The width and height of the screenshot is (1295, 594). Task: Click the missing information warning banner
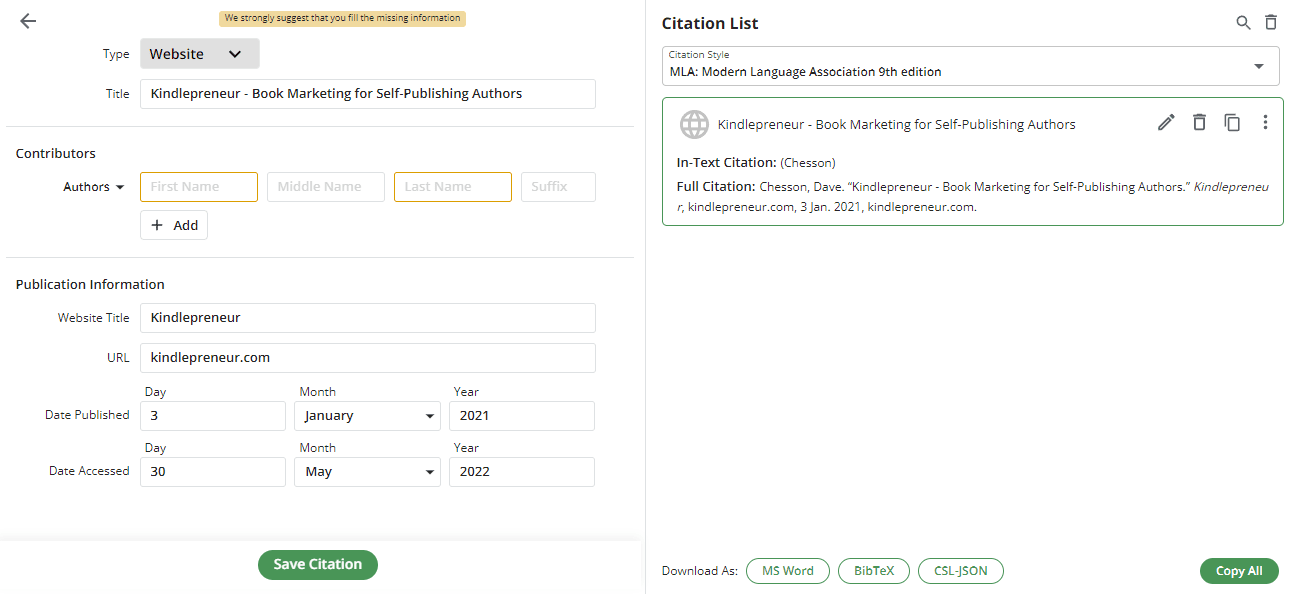(x=343, y=18)
